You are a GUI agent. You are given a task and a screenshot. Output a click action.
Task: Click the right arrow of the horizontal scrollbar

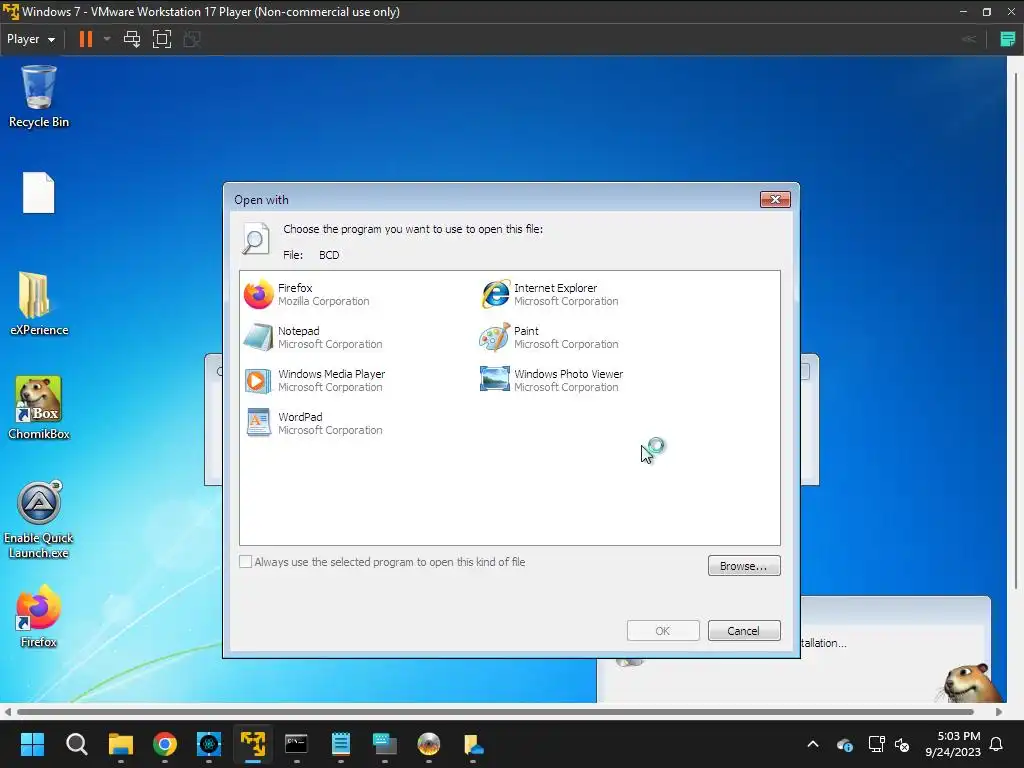999,712
